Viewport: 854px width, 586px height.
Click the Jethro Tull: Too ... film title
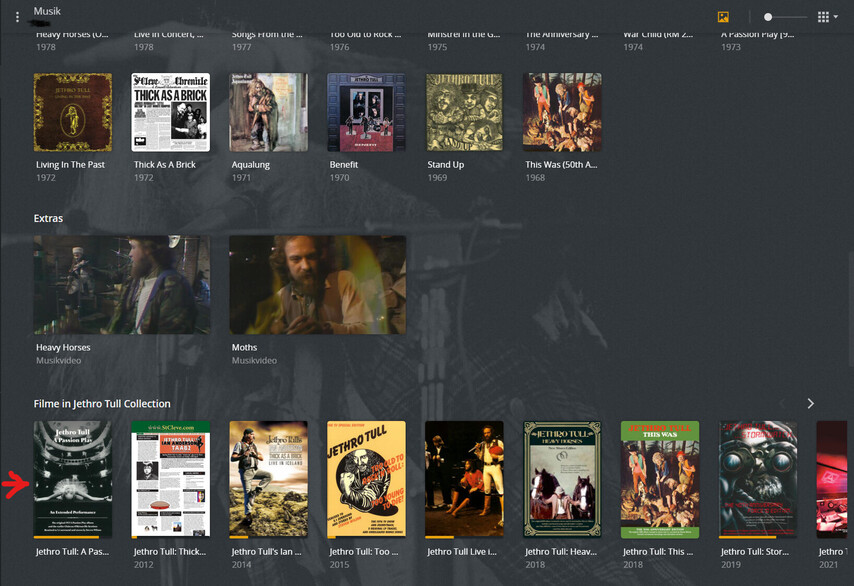364,552
